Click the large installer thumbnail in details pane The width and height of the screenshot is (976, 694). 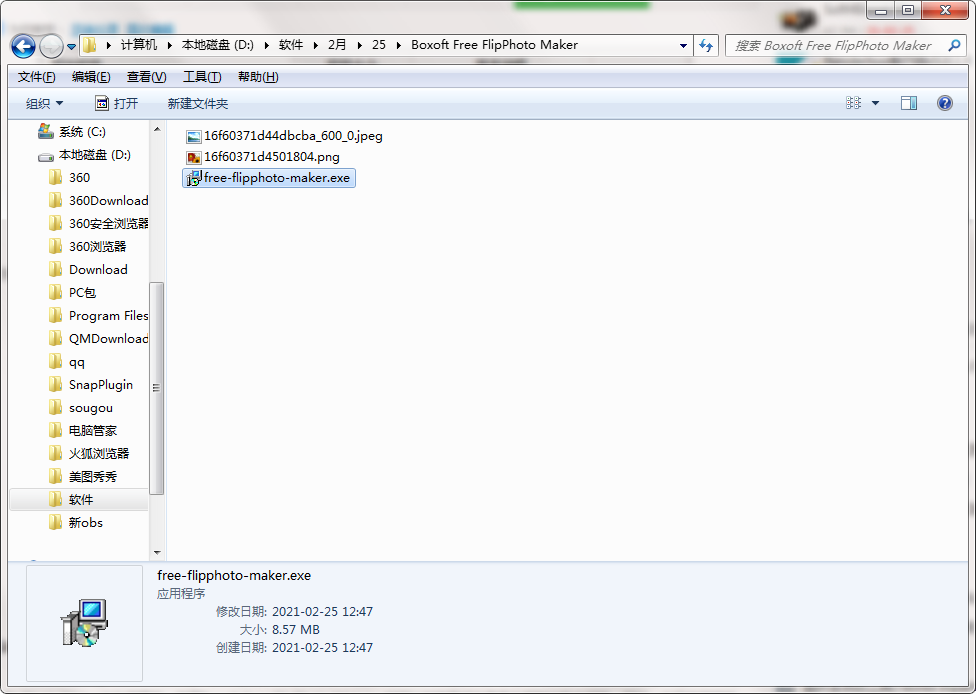[84, 622]
